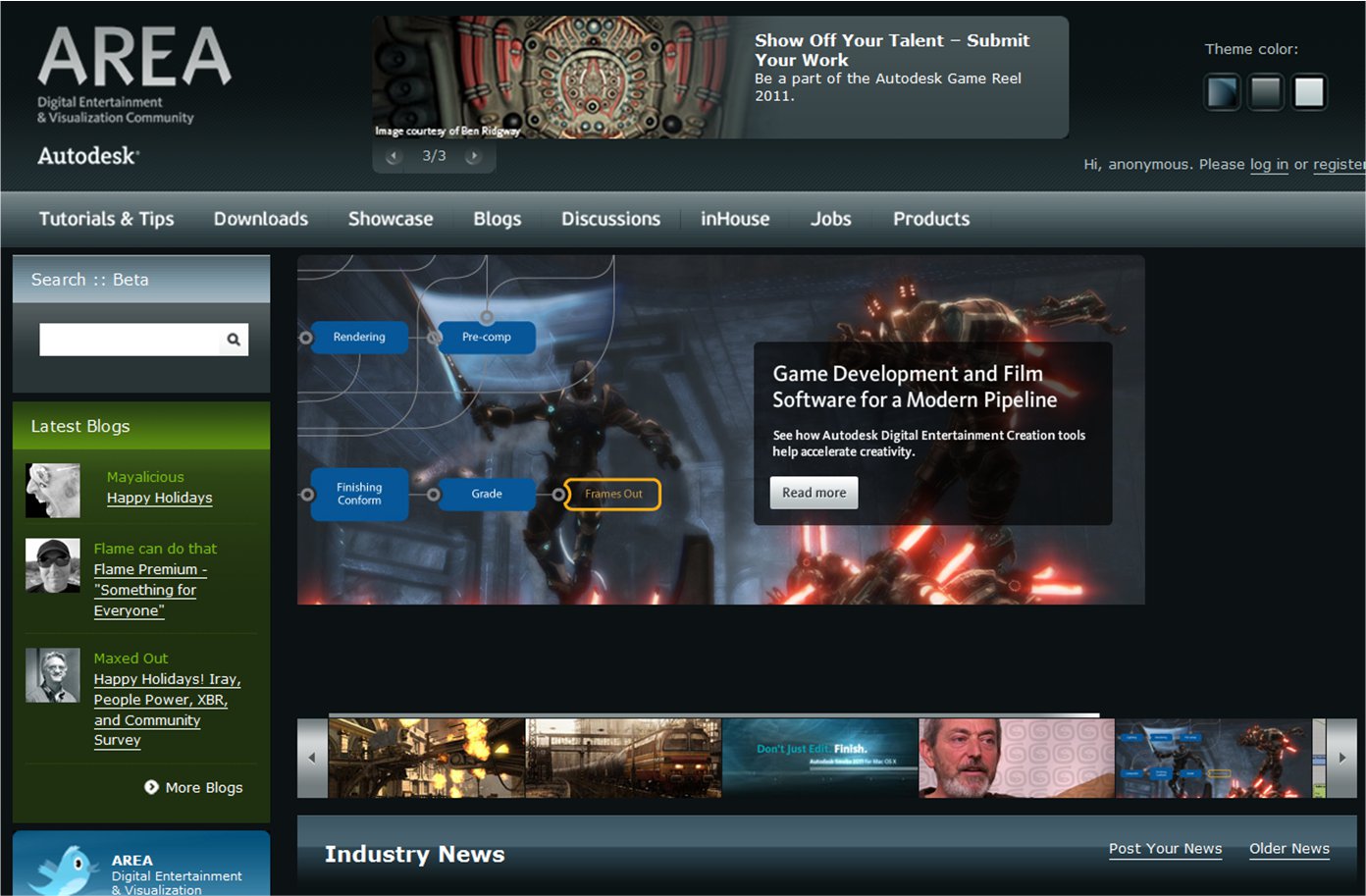This screenshot has width=1366, height=896.
Task: Select the blue theme color swatch
Action: (1223, 92)
